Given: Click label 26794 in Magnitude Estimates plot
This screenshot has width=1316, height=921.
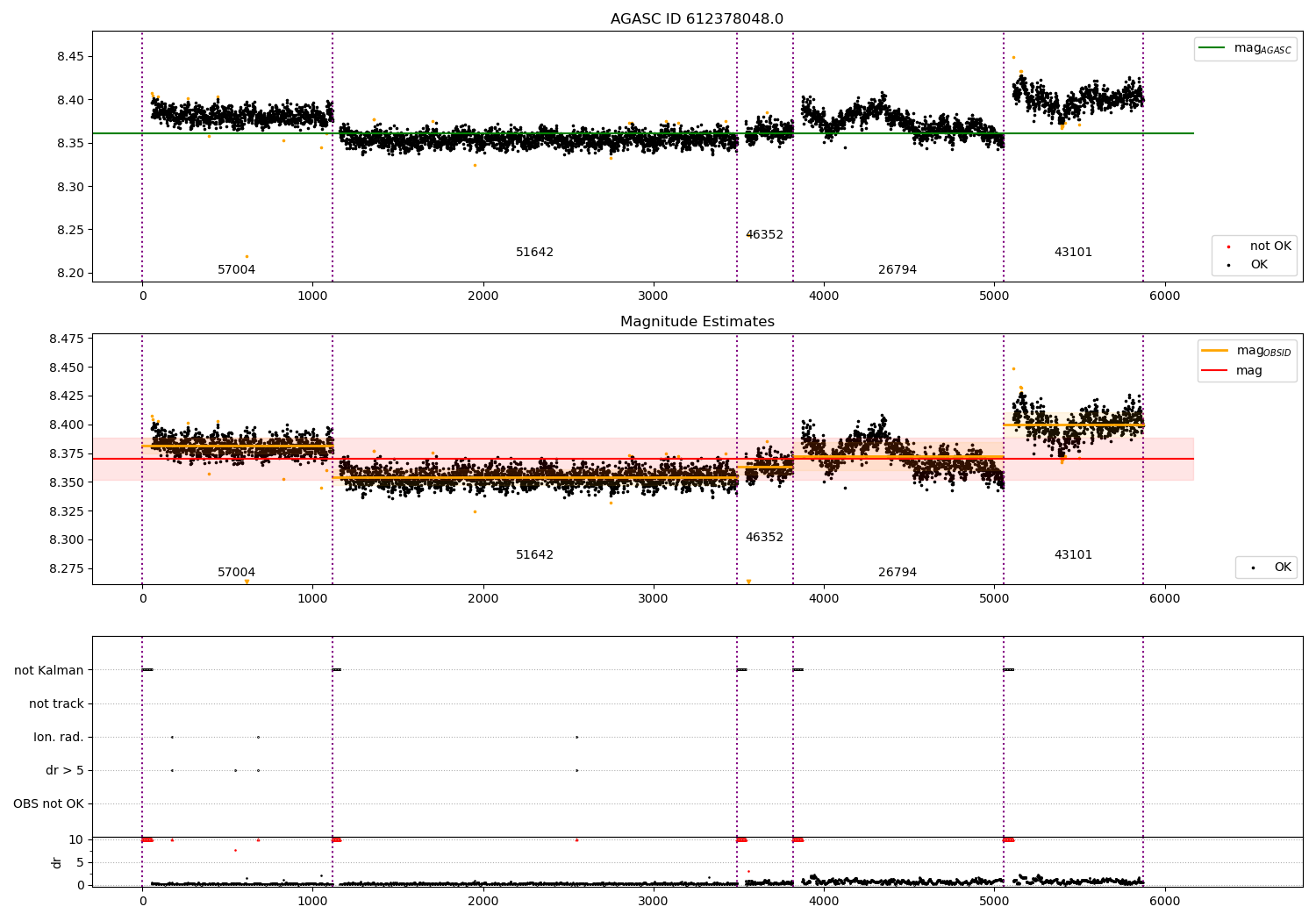Looking at the screenshot, I should coord(898,573).
